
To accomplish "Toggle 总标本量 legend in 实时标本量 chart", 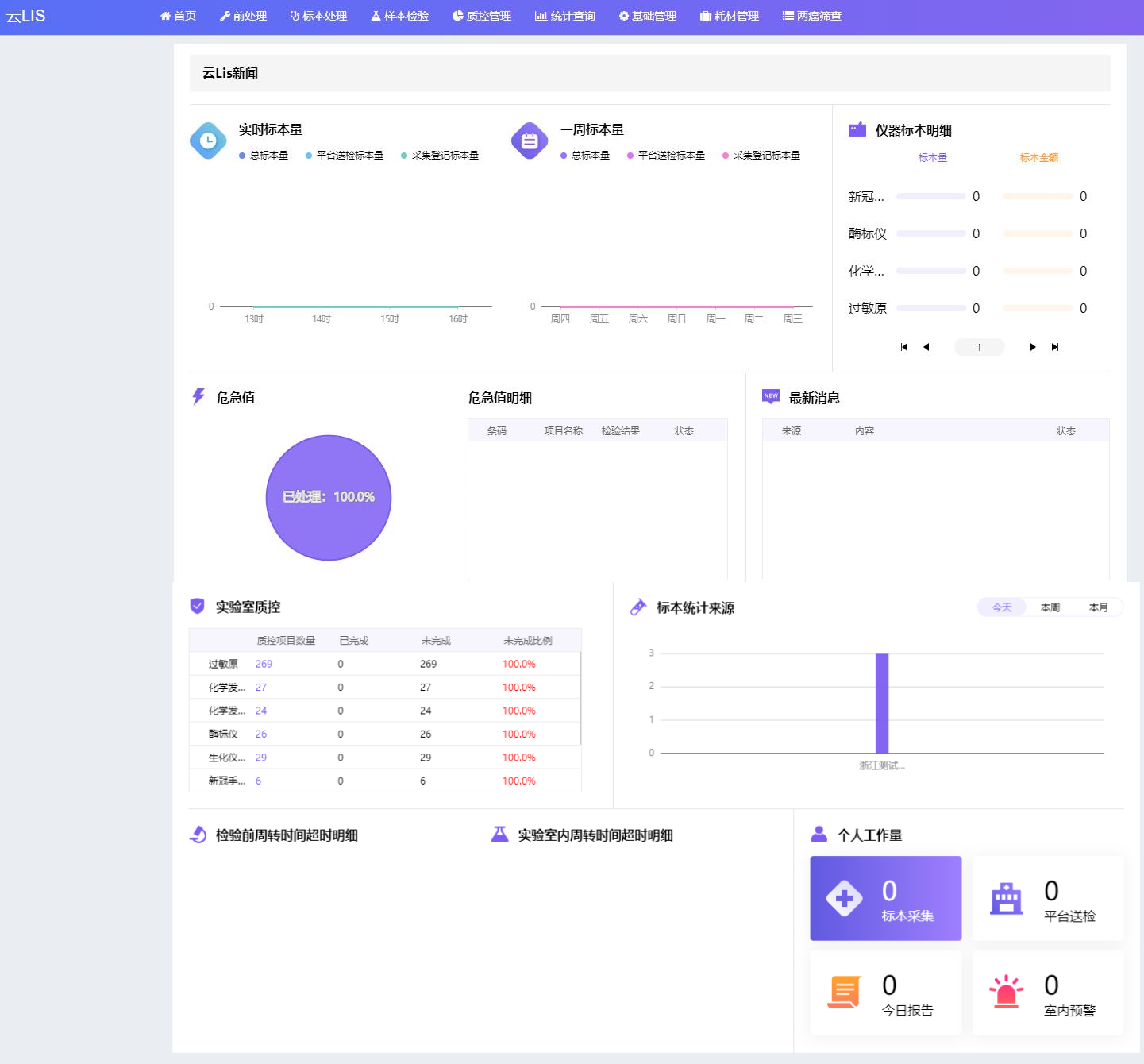I will pos(264,156).
